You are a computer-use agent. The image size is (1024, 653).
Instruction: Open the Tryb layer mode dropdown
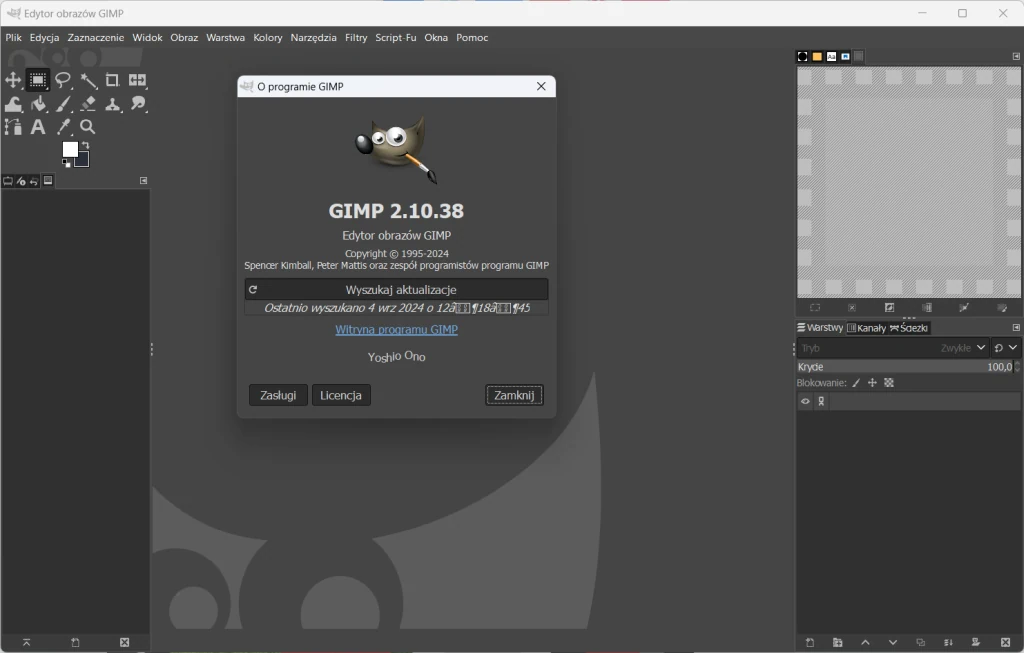pyautogui.click(x=892, y=348)
